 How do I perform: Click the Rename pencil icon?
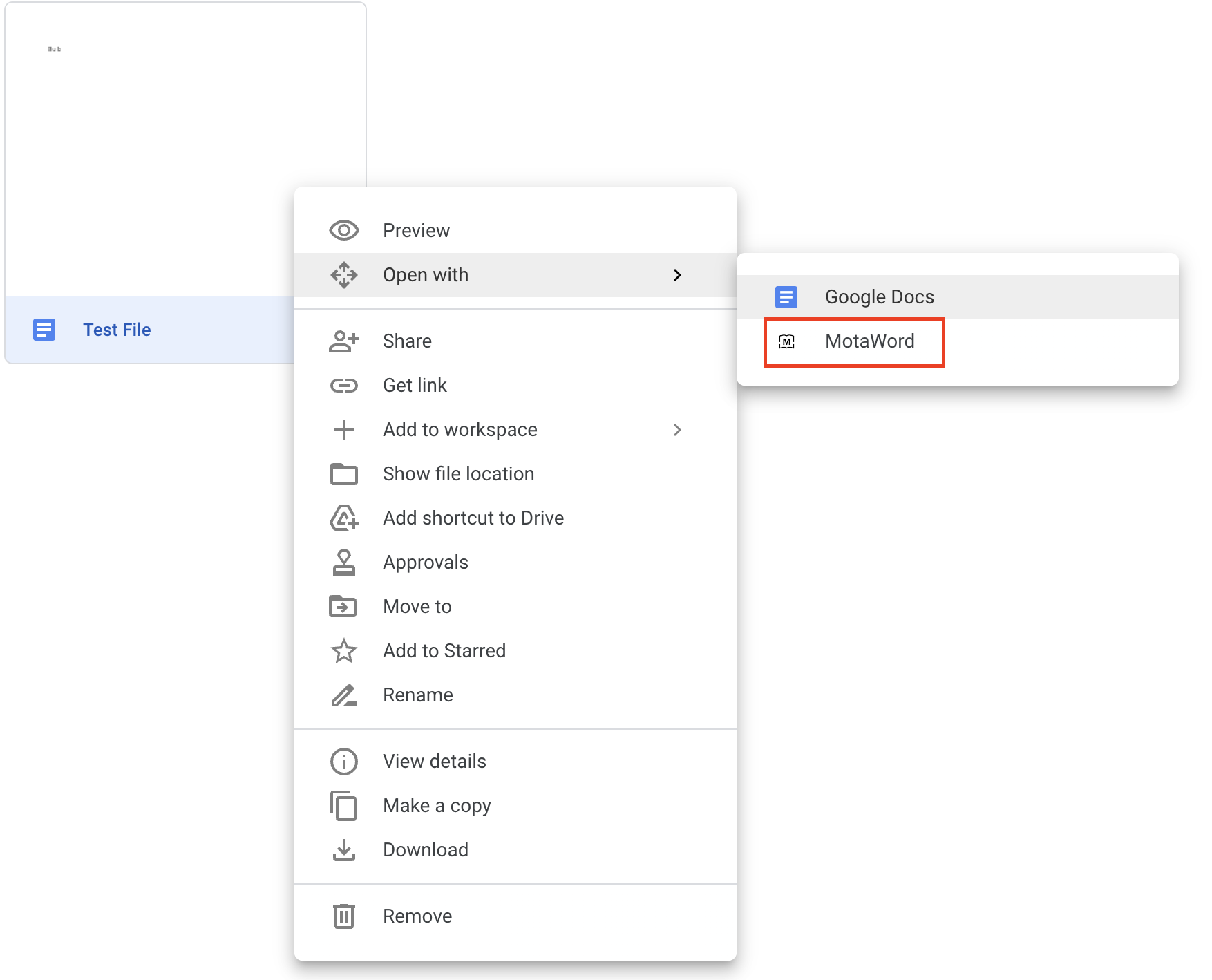pos(343,695)
